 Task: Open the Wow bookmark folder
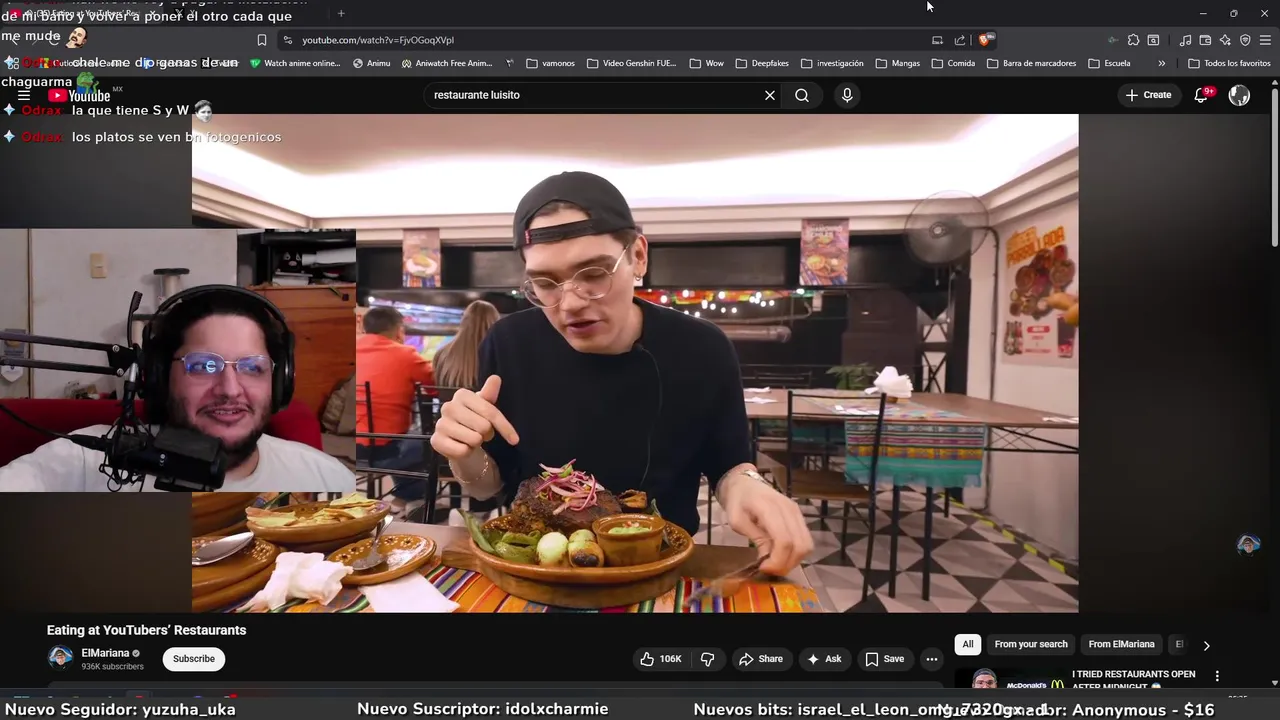(706, 63)
